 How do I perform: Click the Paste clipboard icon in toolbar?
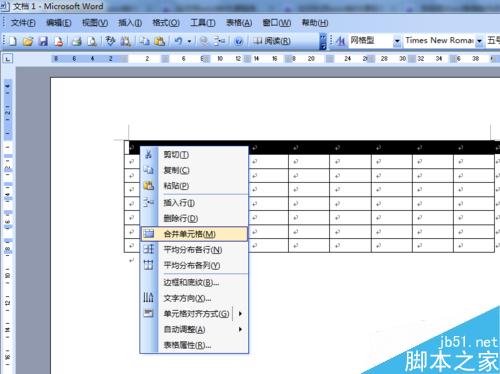(160, 41)
